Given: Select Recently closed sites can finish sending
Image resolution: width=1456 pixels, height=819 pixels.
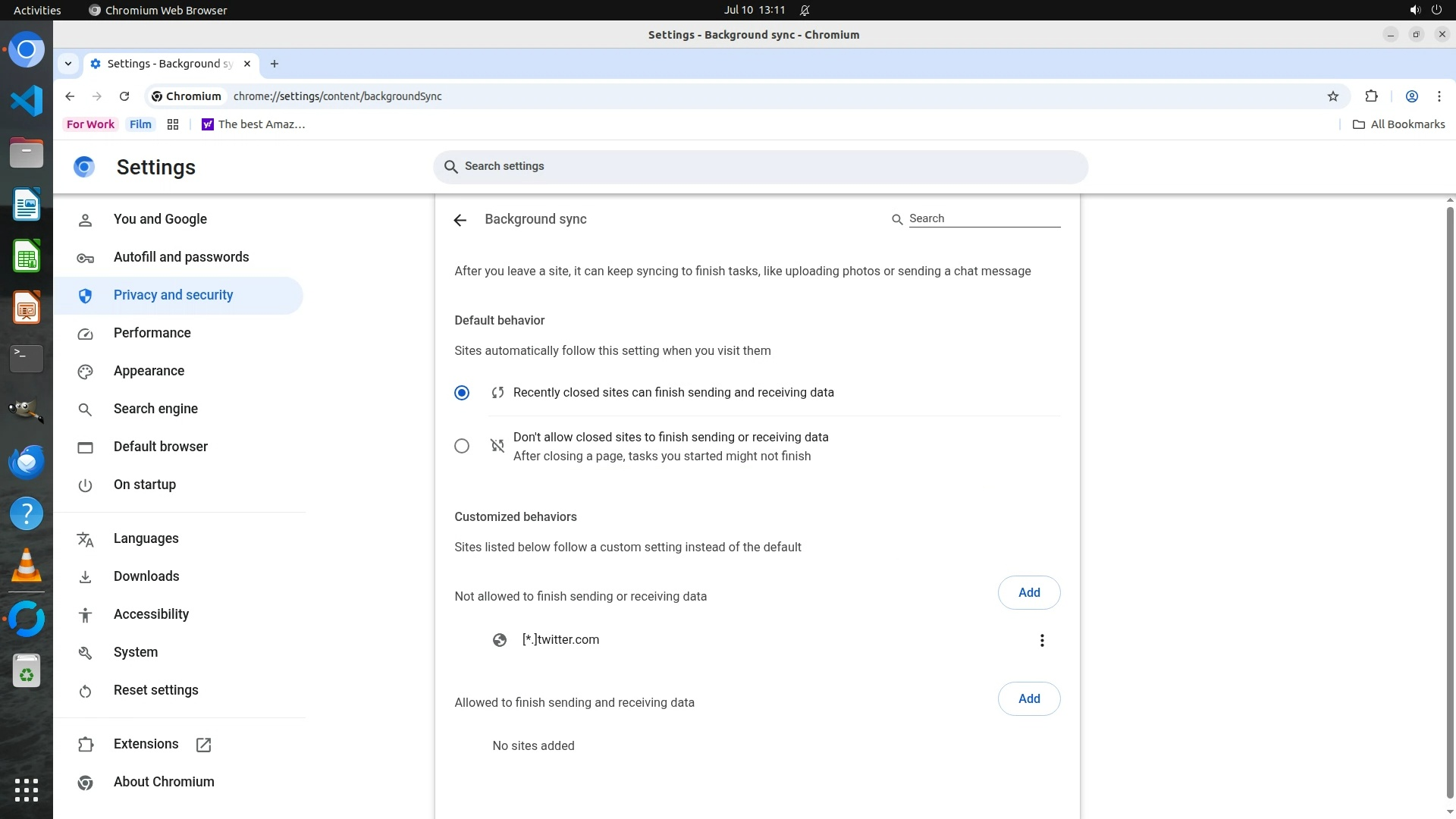Looking at the screenshot, I should click(x=462, y=393).
